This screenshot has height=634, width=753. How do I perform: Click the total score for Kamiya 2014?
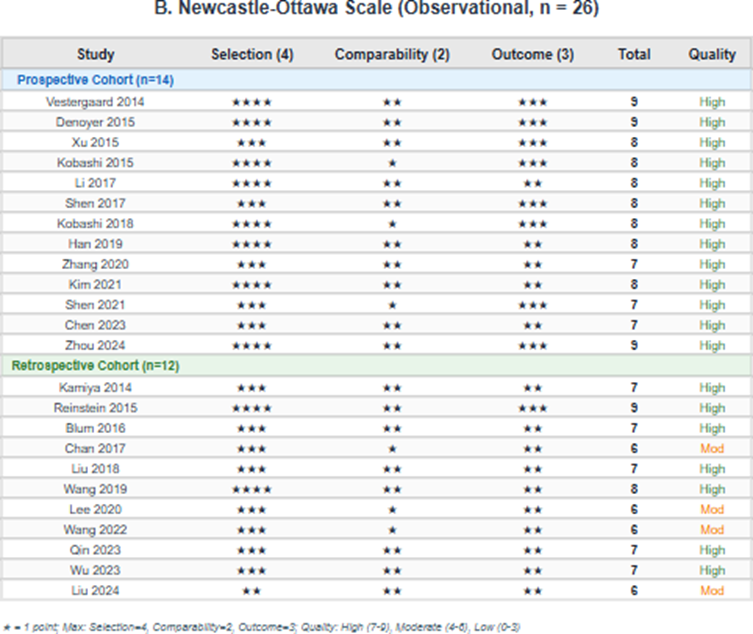click(634, 387)
